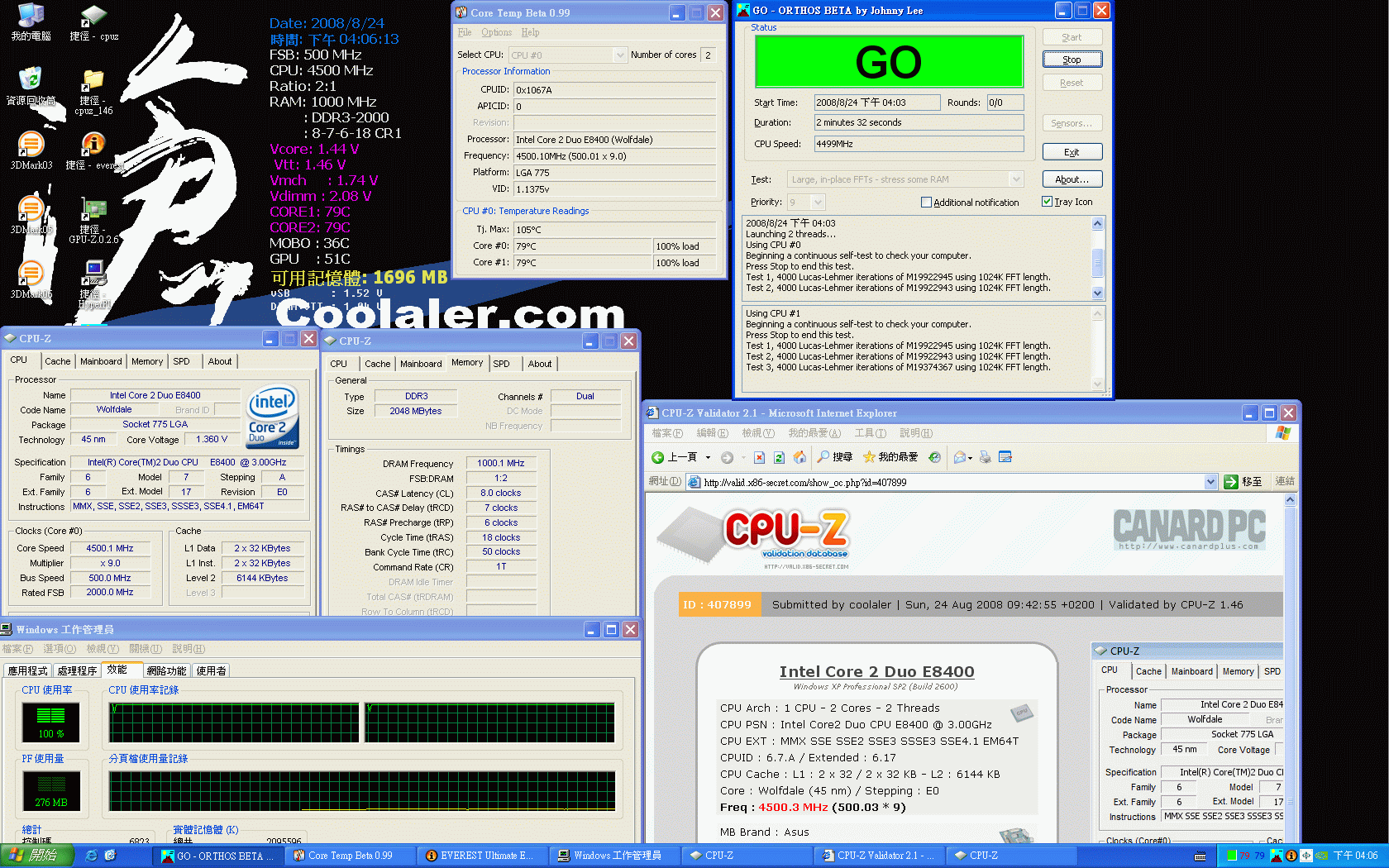Open the Select CPU dropdown in Core Temp
1389x868 pixels.
pos(620,55)
